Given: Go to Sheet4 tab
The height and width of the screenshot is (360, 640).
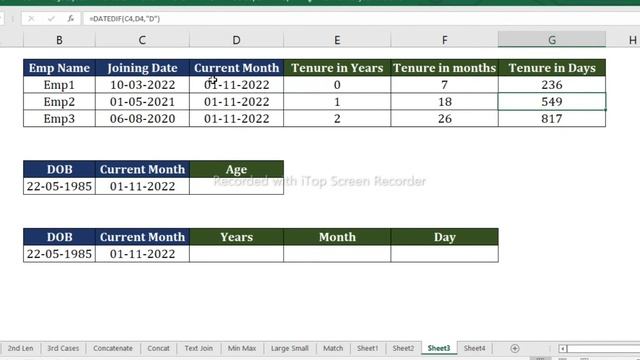Looking at the screenshot, I should [x=475, y=348].
